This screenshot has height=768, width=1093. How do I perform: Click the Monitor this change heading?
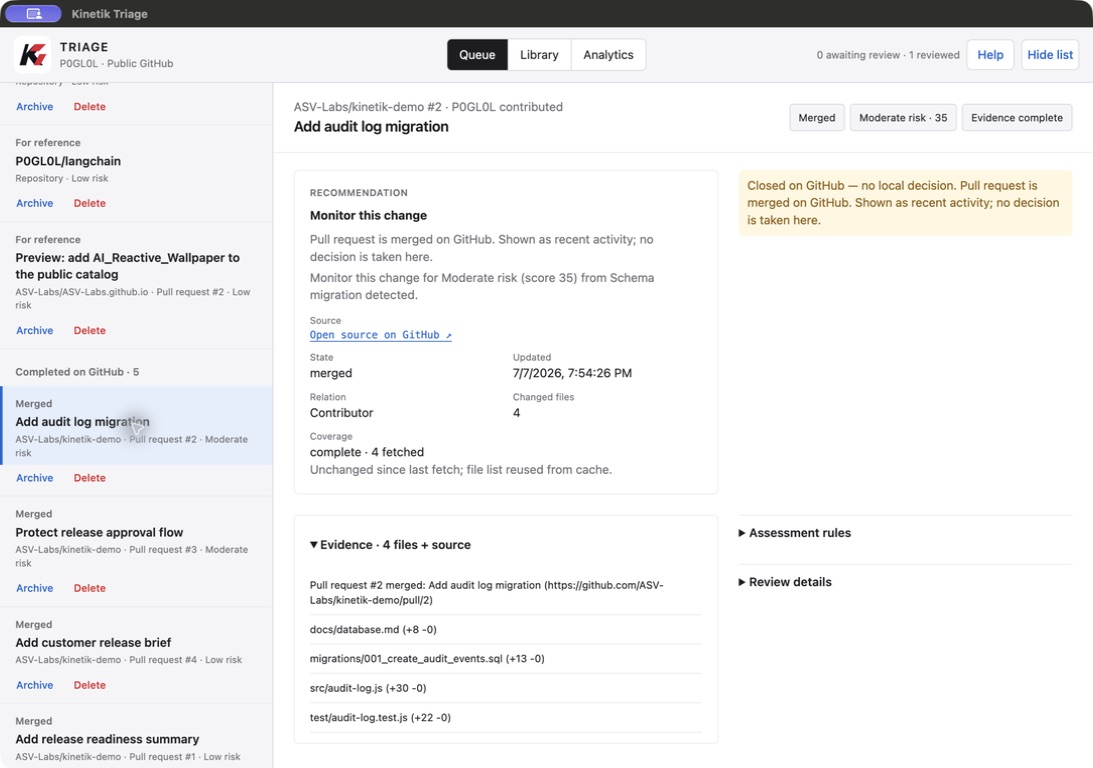(x=368, y=215)
